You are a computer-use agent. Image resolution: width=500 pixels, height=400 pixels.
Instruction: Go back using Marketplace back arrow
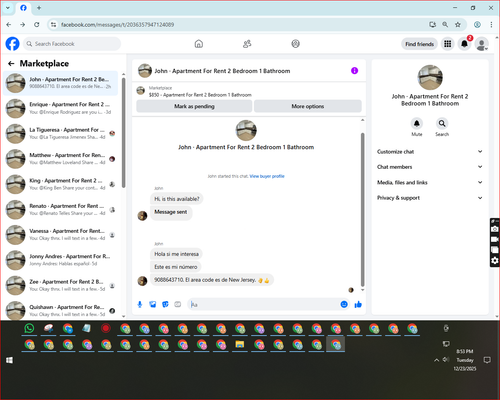click(11, 63)
